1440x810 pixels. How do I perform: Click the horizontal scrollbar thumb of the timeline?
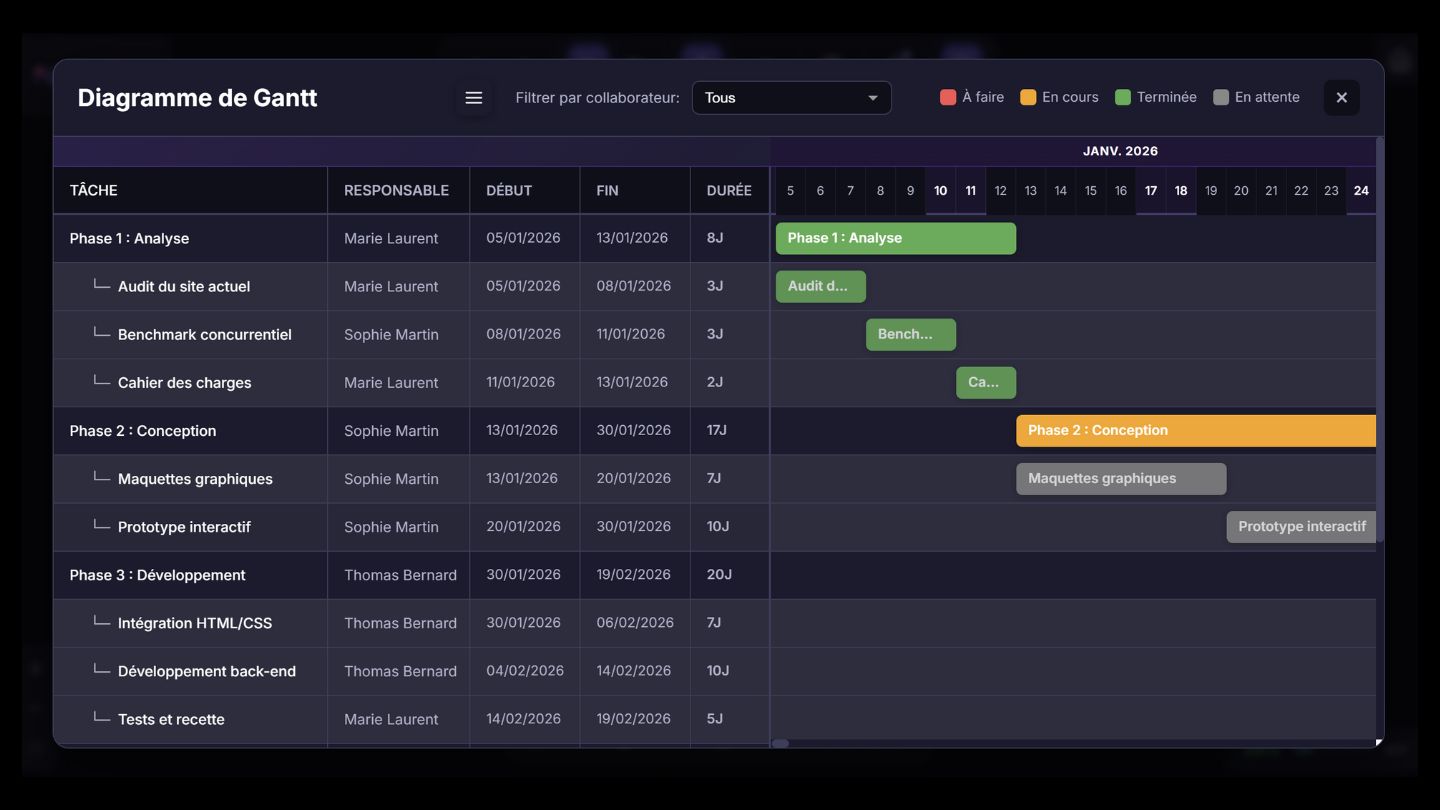click(x=781, y=743)
